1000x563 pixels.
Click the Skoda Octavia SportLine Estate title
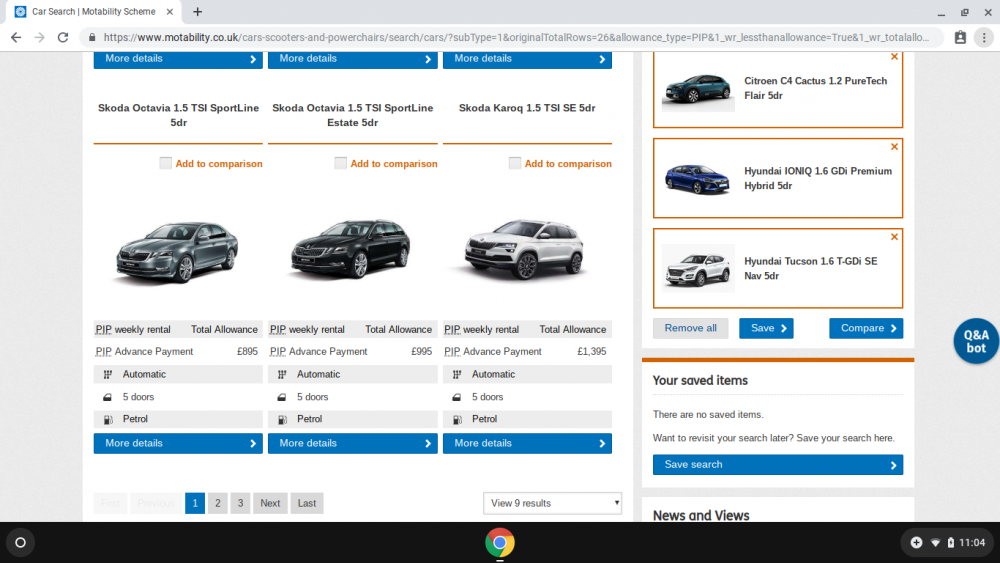pos(353,115)
